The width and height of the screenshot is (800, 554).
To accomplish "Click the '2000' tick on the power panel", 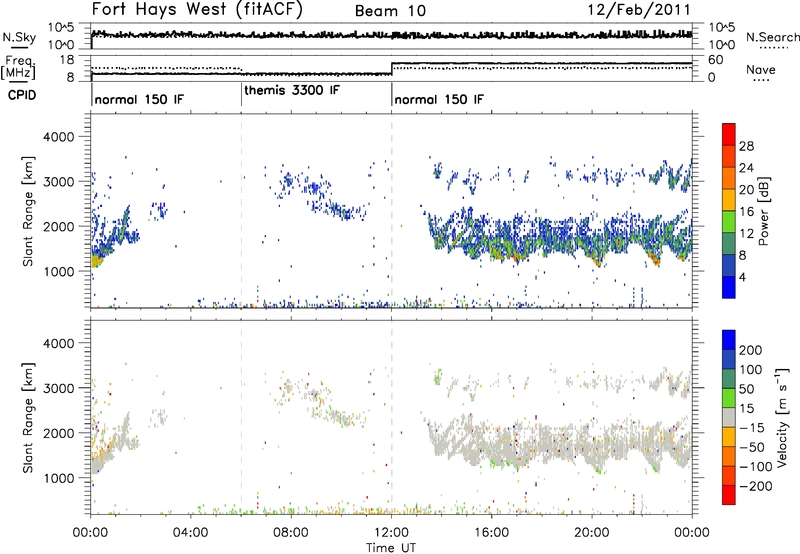I will pos(59,226).
